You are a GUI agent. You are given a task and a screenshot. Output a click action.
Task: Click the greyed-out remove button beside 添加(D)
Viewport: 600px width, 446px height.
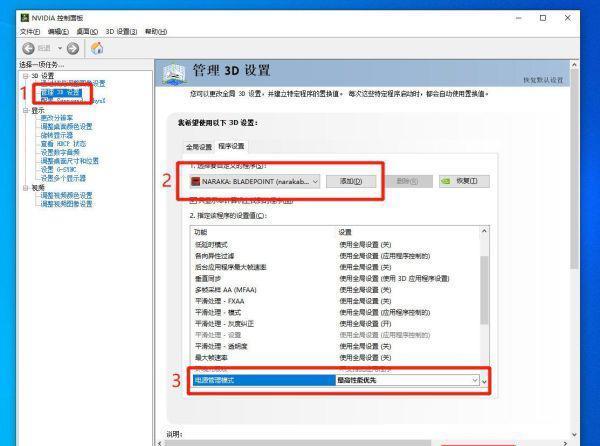(x=407, y=181)
